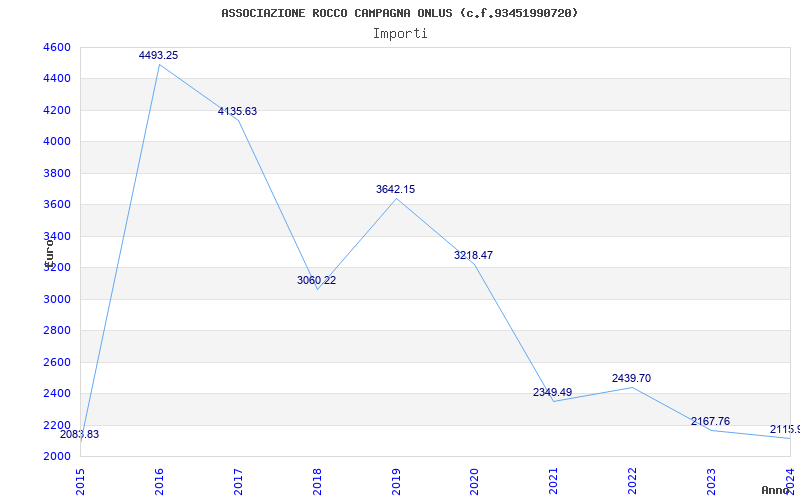Select the 3218.47 data label
Screen dimensions: 800x500
coord(474,255)
